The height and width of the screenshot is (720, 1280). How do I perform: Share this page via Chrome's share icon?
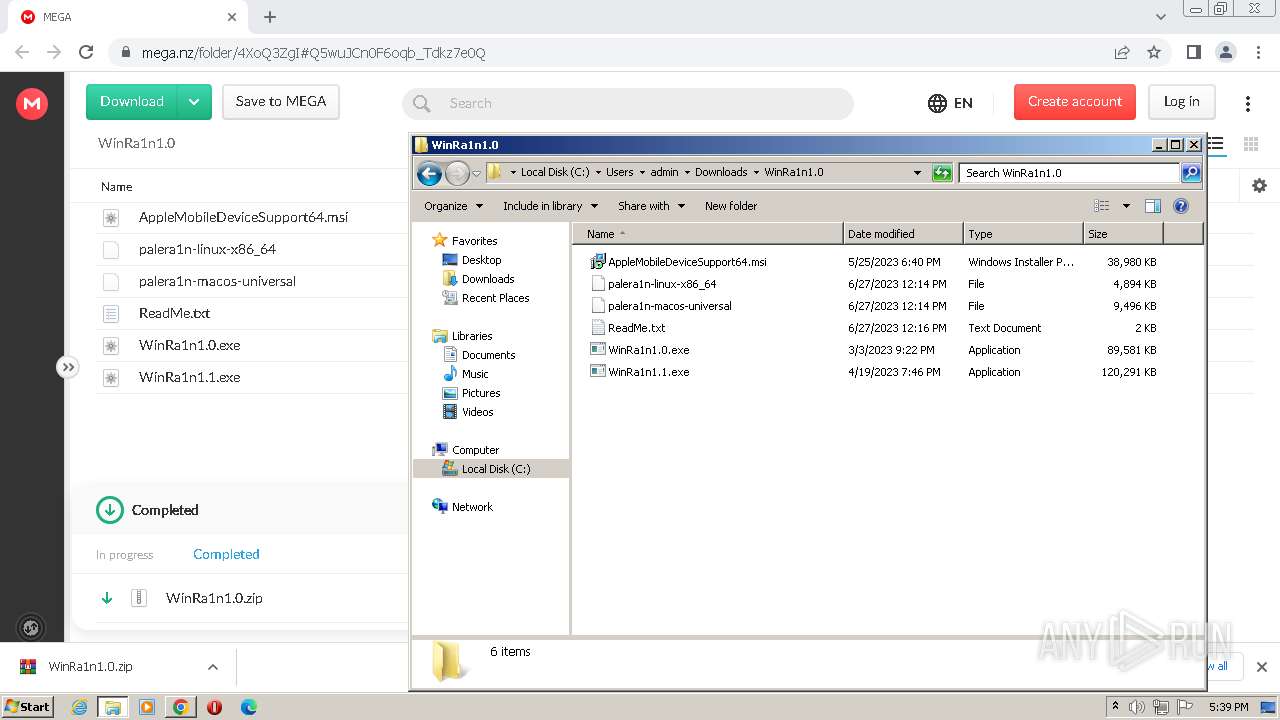point(1122,52)
